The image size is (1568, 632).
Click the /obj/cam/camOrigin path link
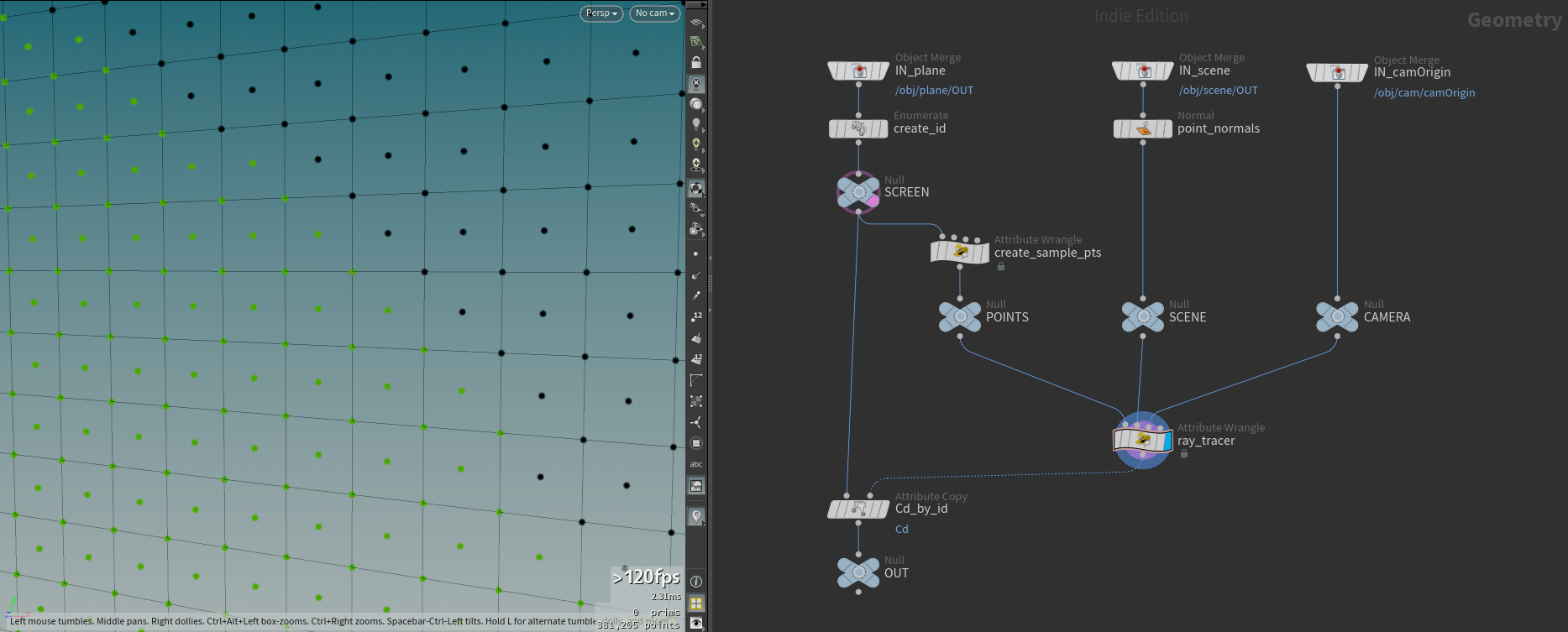[x=1424, y=93]
